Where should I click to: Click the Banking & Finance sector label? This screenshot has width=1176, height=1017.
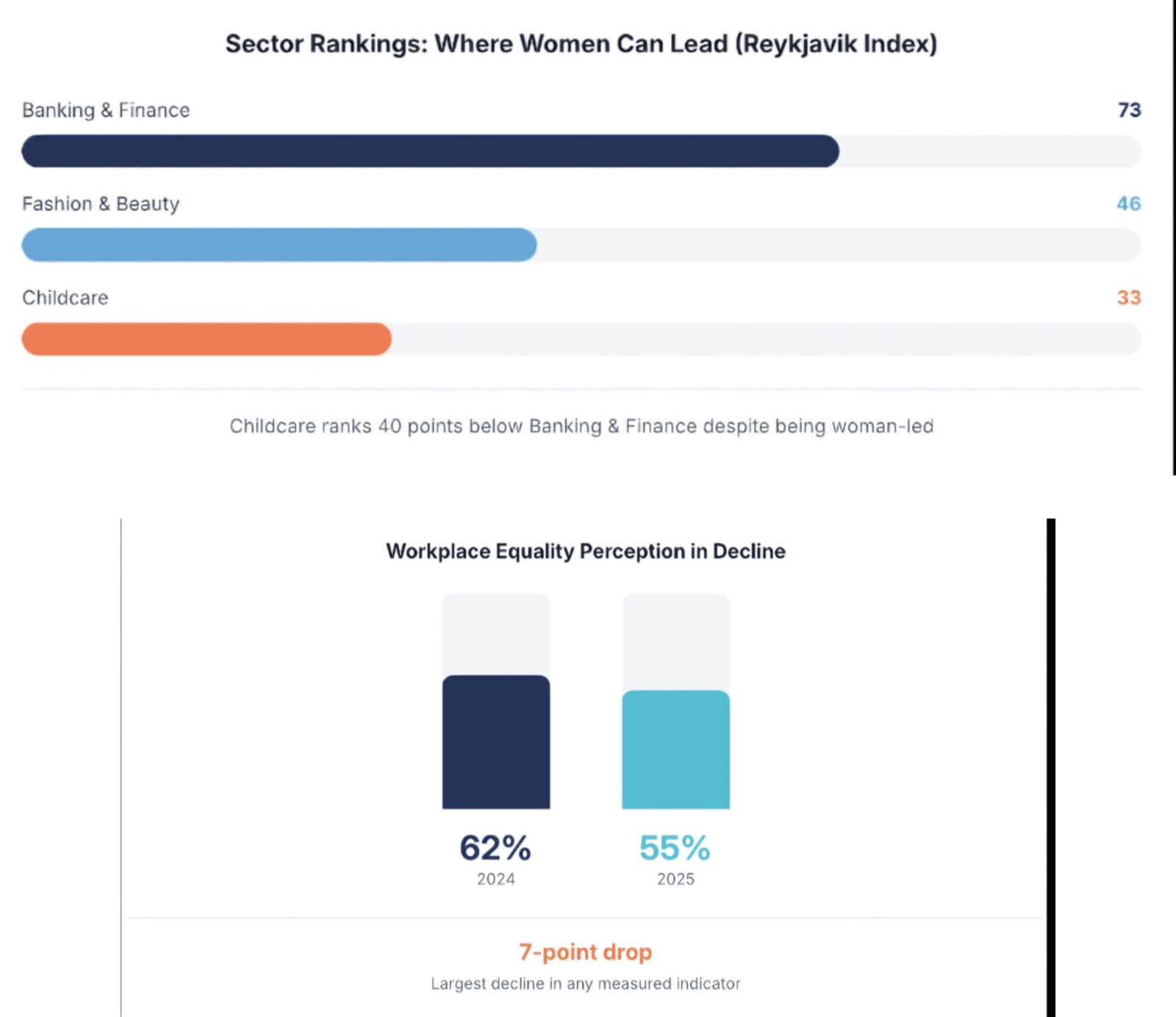[x=106, y=110]
